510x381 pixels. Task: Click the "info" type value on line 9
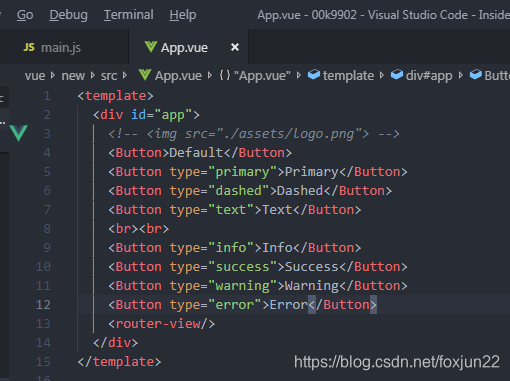pyautogui.click(x=231, y=248)
